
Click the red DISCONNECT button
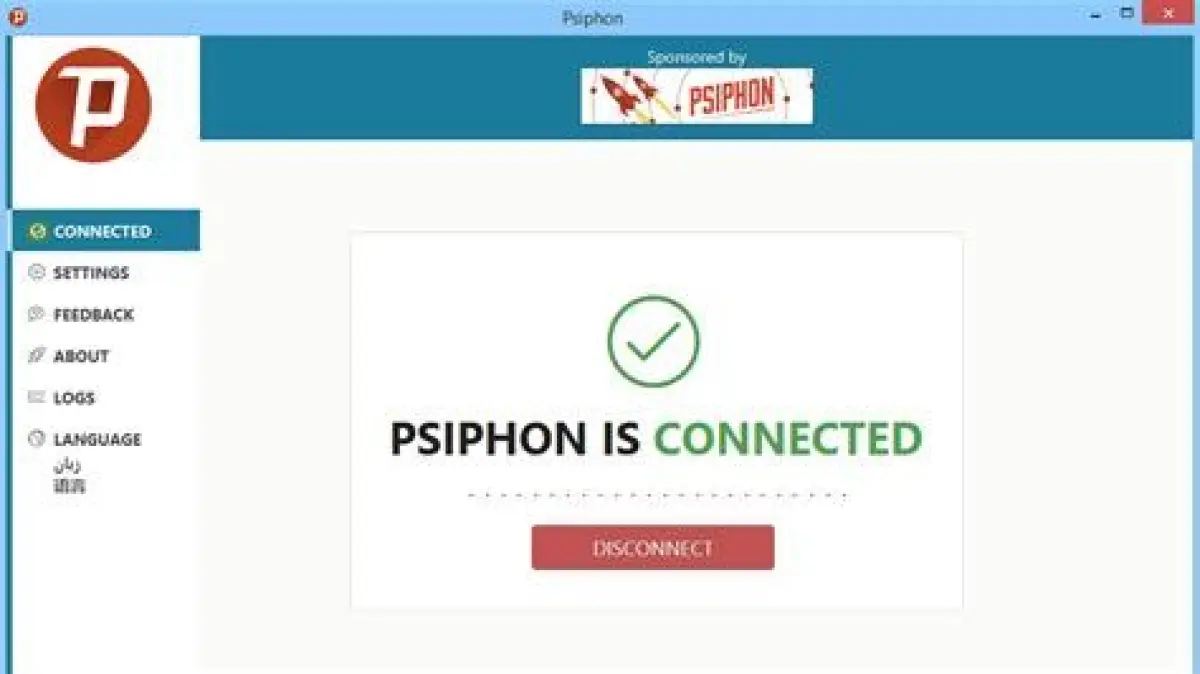pyautogui.click(x=653, y=548)
